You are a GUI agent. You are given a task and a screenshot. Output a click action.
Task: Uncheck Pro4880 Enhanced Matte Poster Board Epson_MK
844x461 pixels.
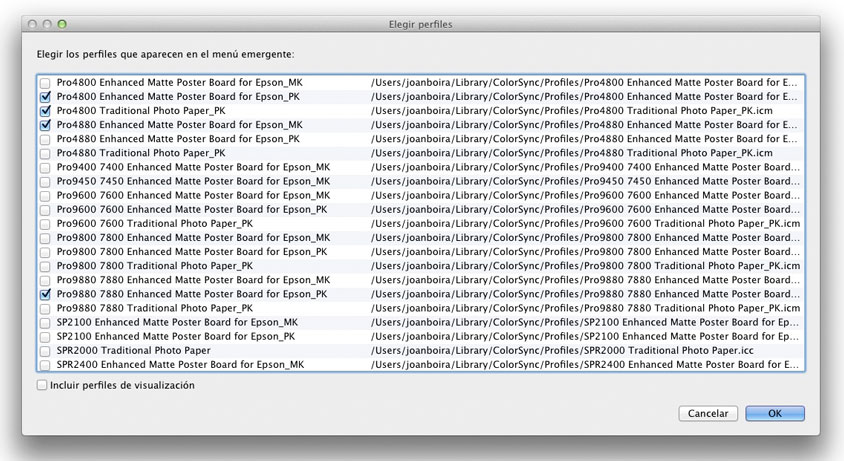pos(45,125)
